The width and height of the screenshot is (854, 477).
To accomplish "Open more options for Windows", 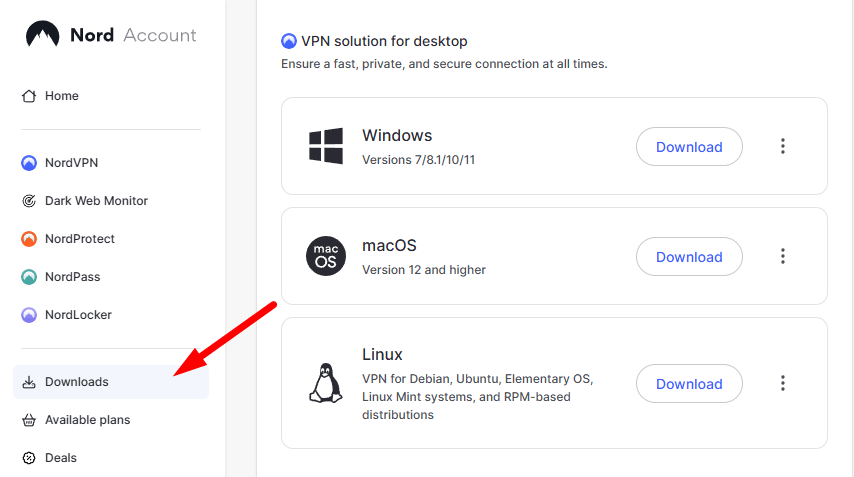I will click(x=783, y=146).
